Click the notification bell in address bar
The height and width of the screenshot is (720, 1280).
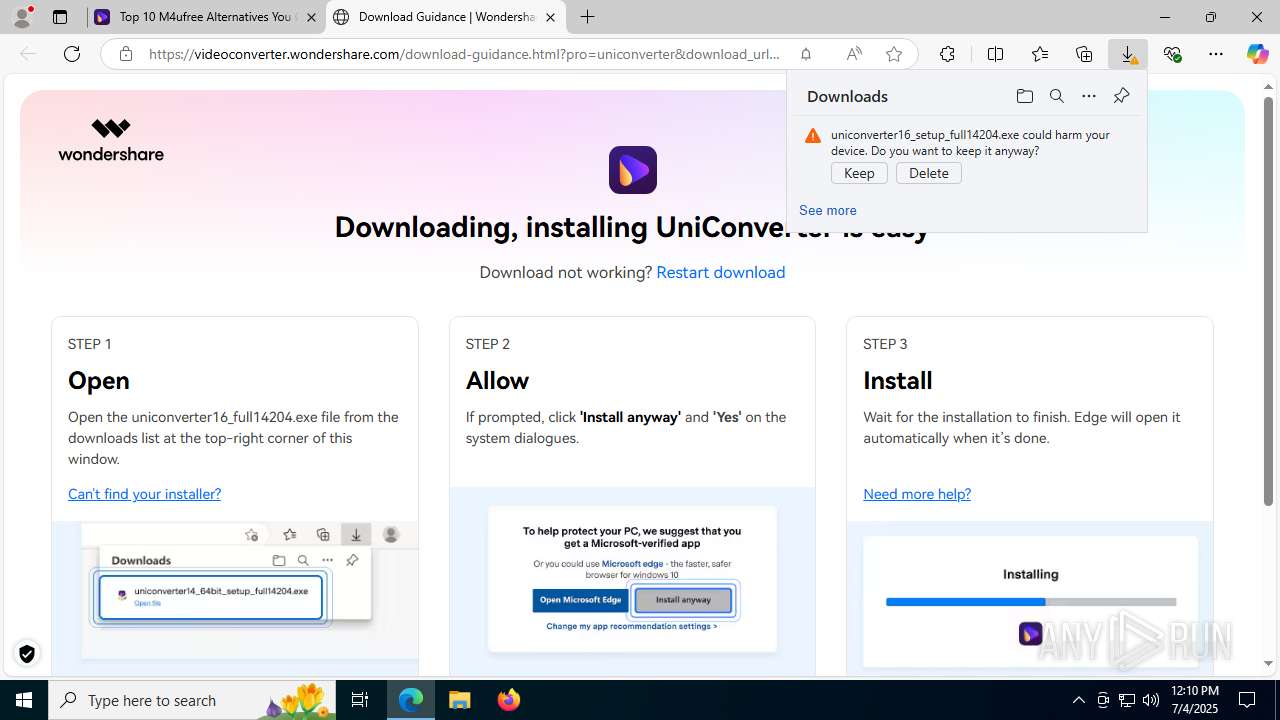click(x=806, y=54)
